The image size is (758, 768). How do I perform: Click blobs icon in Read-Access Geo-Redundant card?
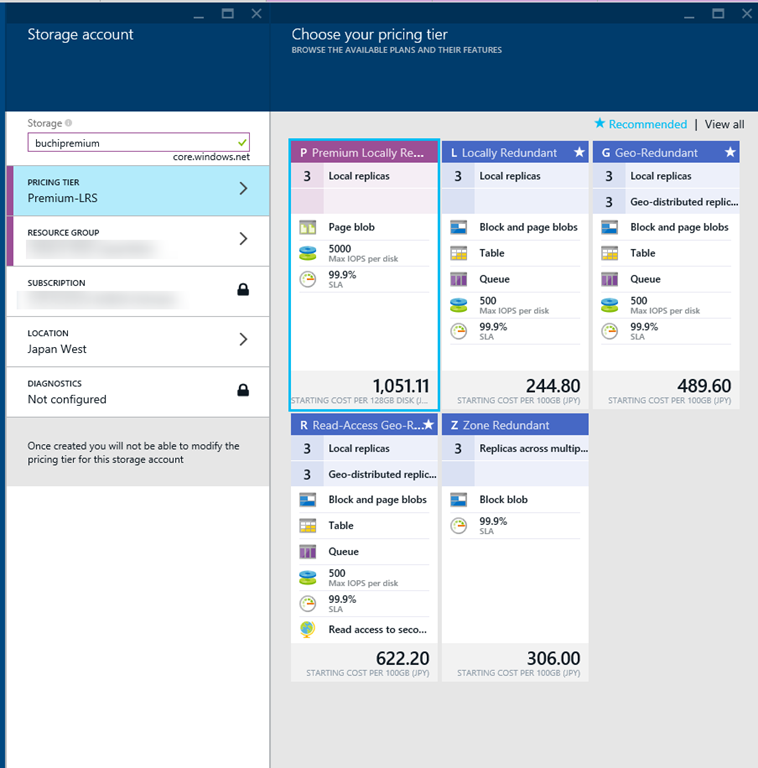coord(308,500)
